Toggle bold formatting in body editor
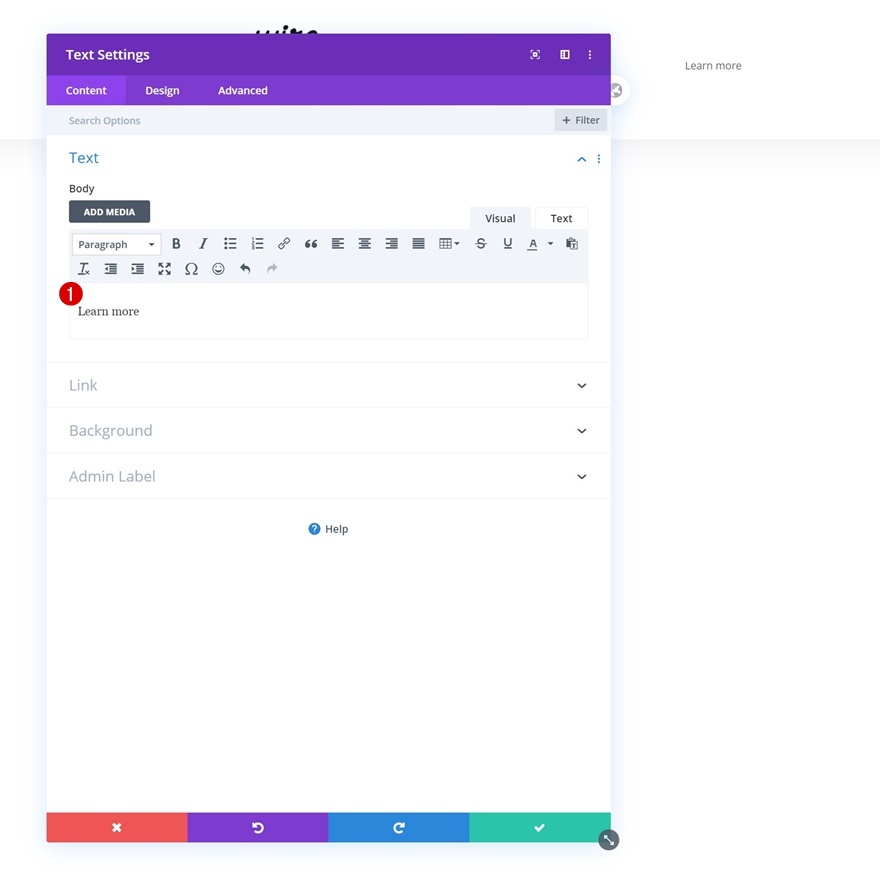 (176, 244)
